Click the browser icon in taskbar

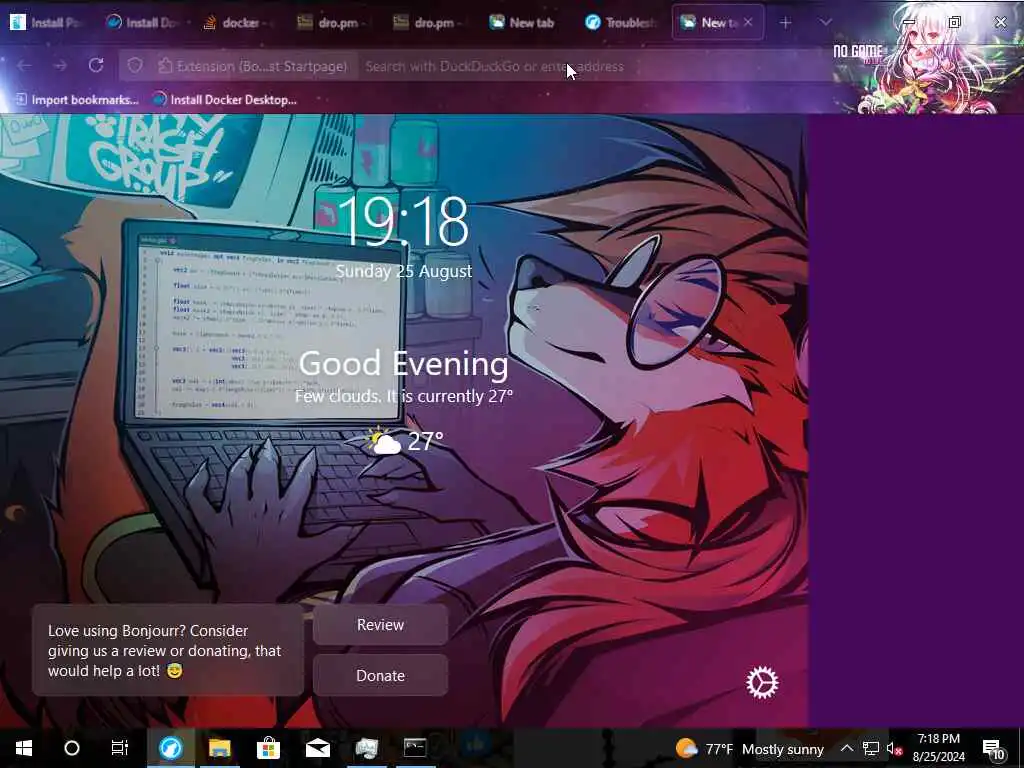pyautogui.click(x=170, y=748)
